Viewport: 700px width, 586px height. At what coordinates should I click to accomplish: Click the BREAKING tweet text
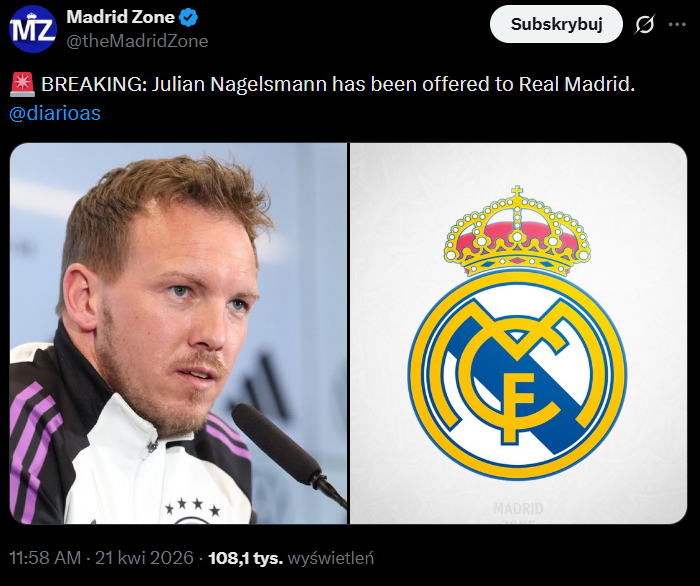338,84
